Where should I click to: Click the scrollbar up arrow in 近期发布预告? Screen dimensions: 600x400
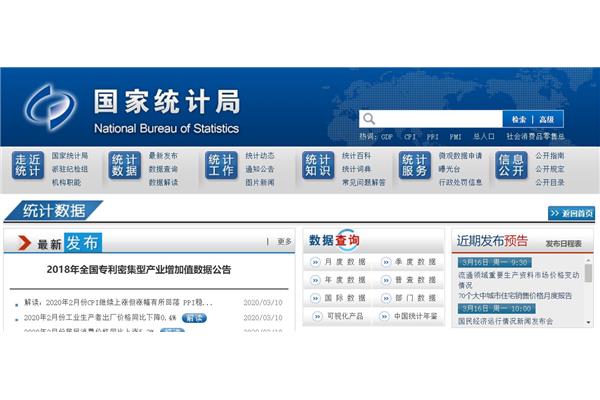589,260
